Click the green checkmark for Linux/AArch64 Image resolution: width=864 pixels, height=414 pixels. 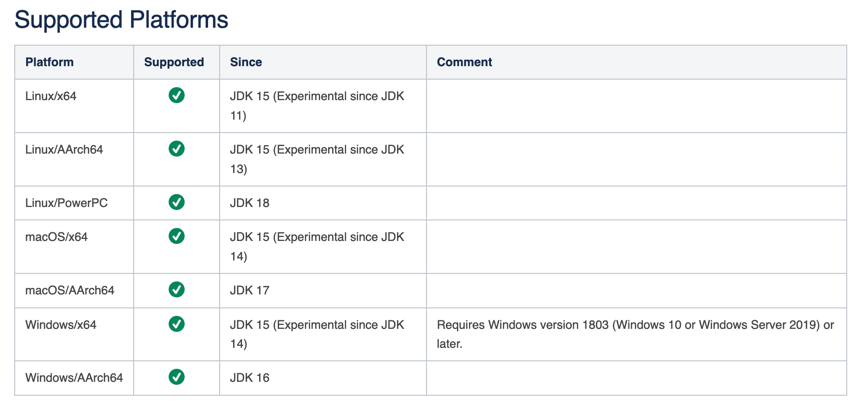(176, 149)
